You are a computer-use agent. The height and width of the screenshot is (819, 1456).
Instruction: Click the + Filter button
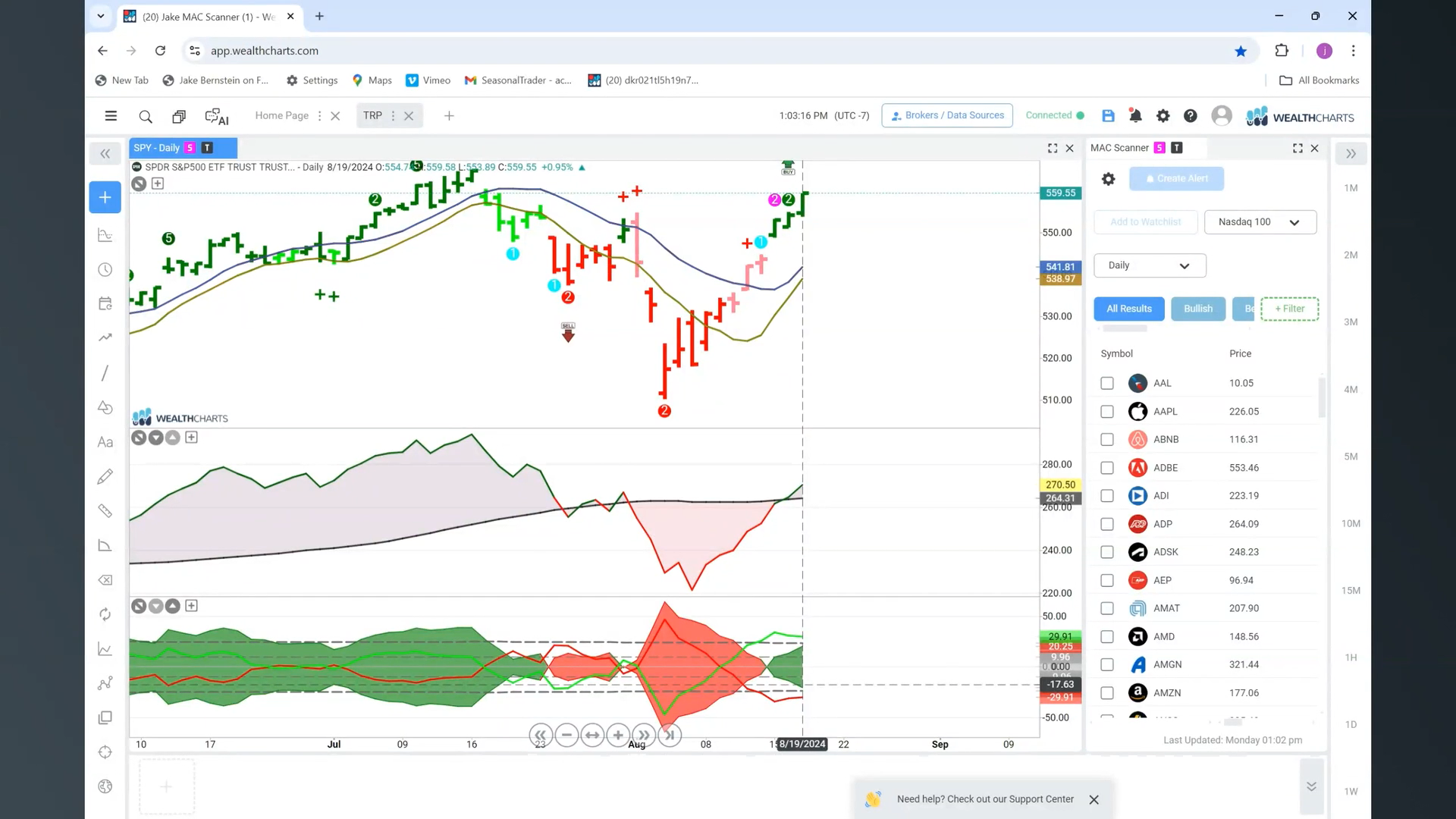coord(1289,309)
